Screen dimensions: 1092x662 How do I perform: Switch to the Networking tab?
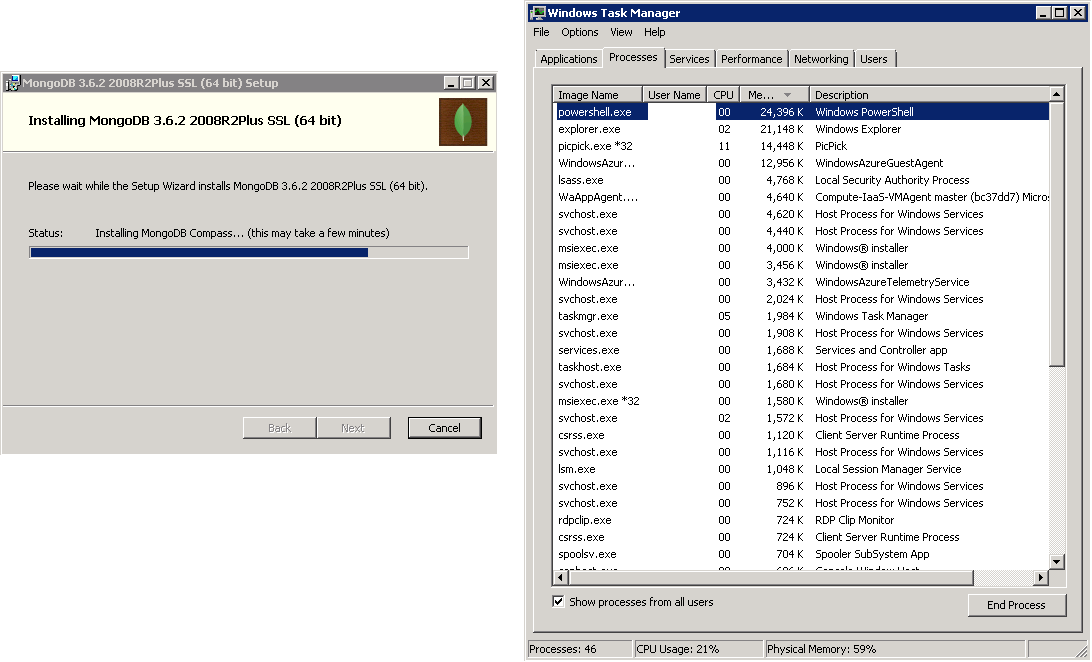tap(821, 59)
